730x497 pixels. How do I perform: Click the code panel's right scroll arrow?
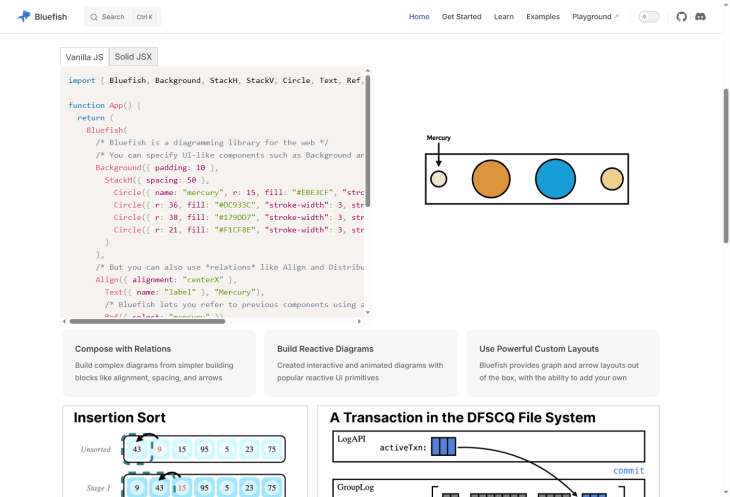pyautogui.click(x=359, y=321)
